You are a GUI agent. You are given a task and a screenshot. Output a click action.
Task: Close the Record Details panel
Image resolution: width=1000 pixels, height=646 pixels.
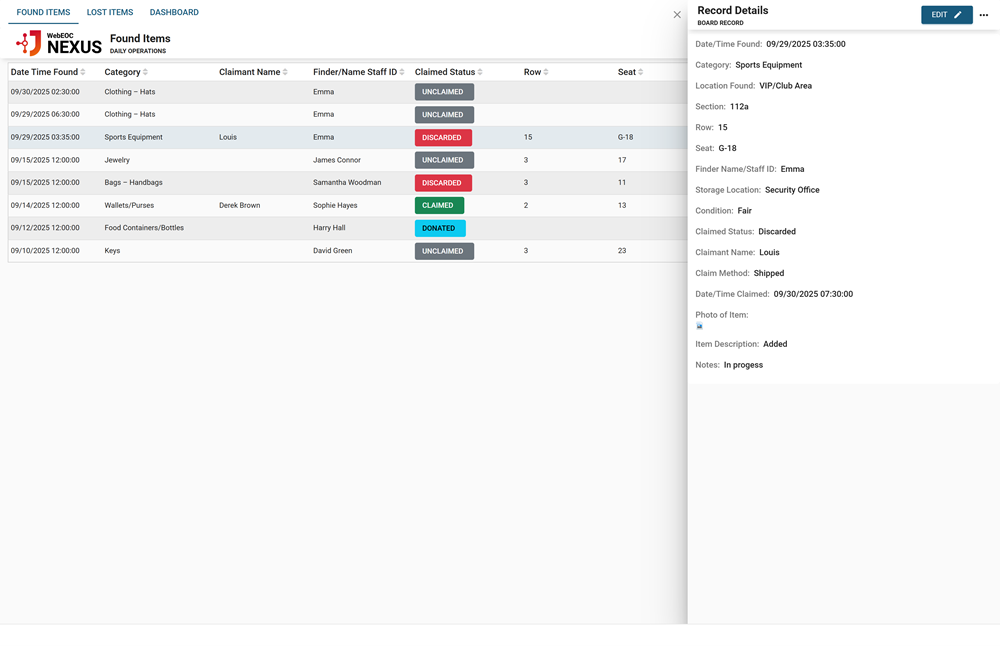pyautogui.click(x=677, y=15)
